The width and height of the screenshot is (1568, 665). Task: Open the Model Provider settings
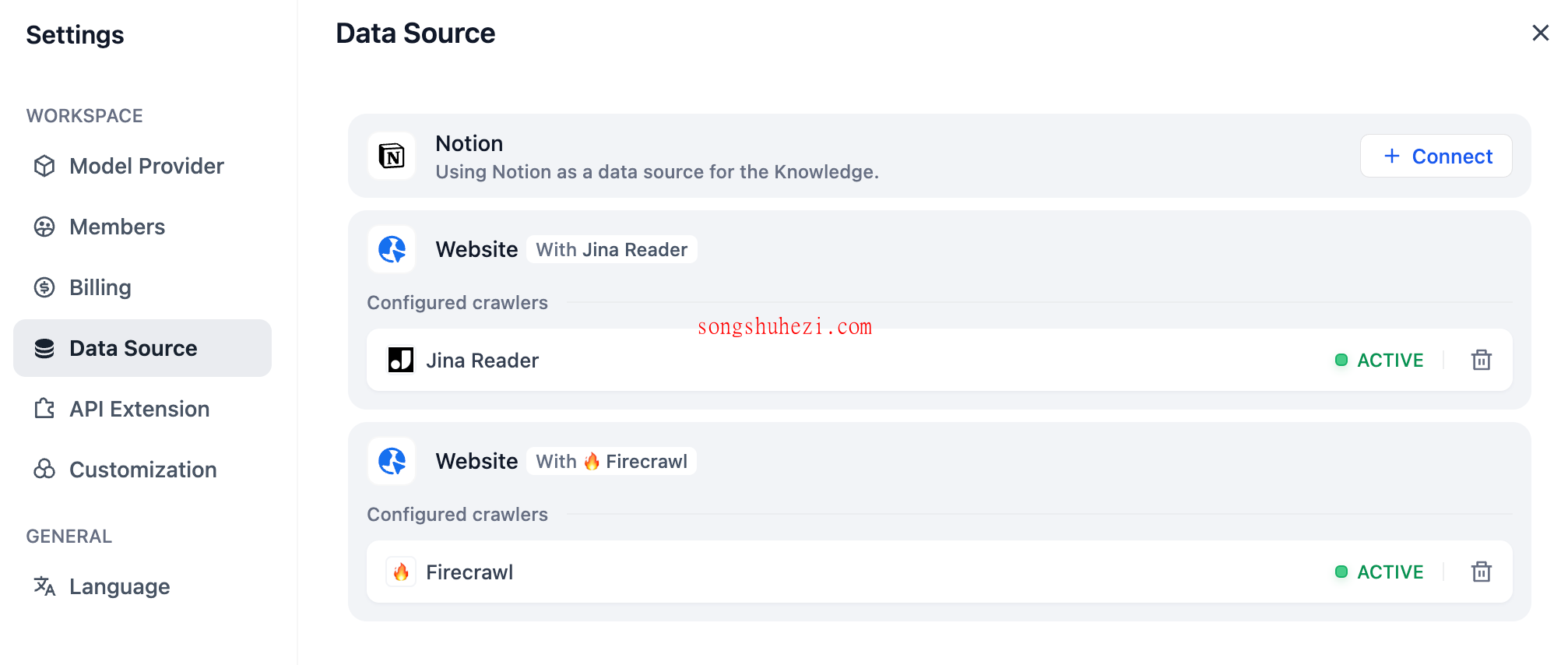pos(142,166)
